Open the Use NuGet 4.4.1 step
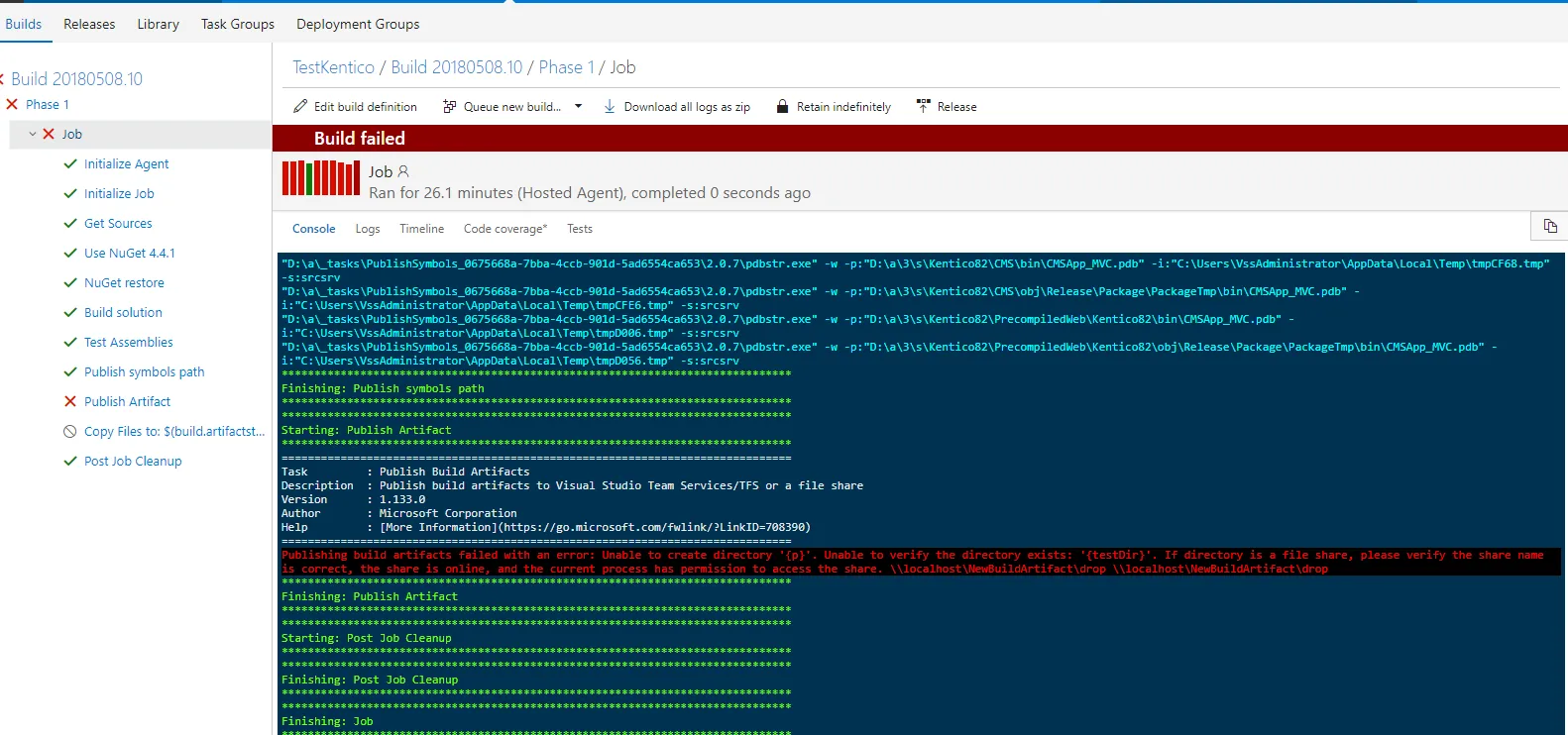This screenshot has width=1568, height=735. 129,253
